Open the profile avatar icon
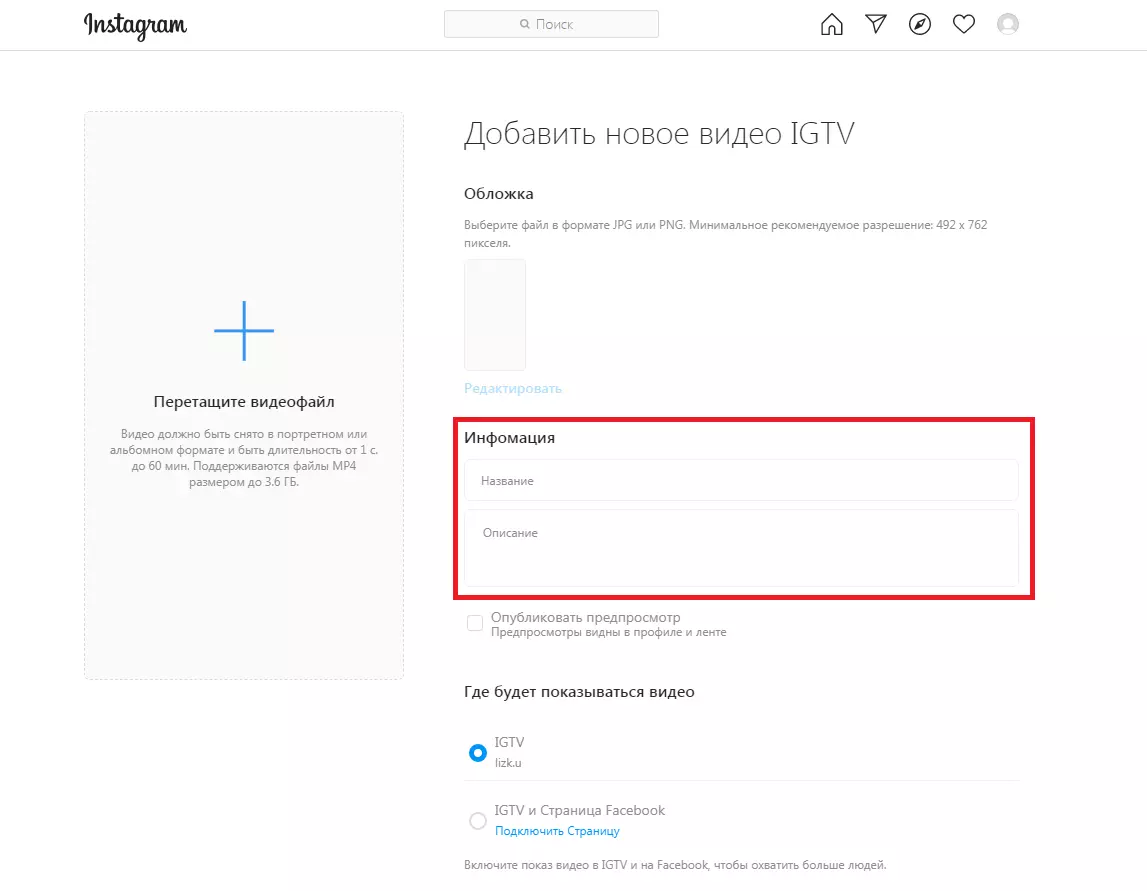This screenshot has height=891, width=1147. 1008,24
